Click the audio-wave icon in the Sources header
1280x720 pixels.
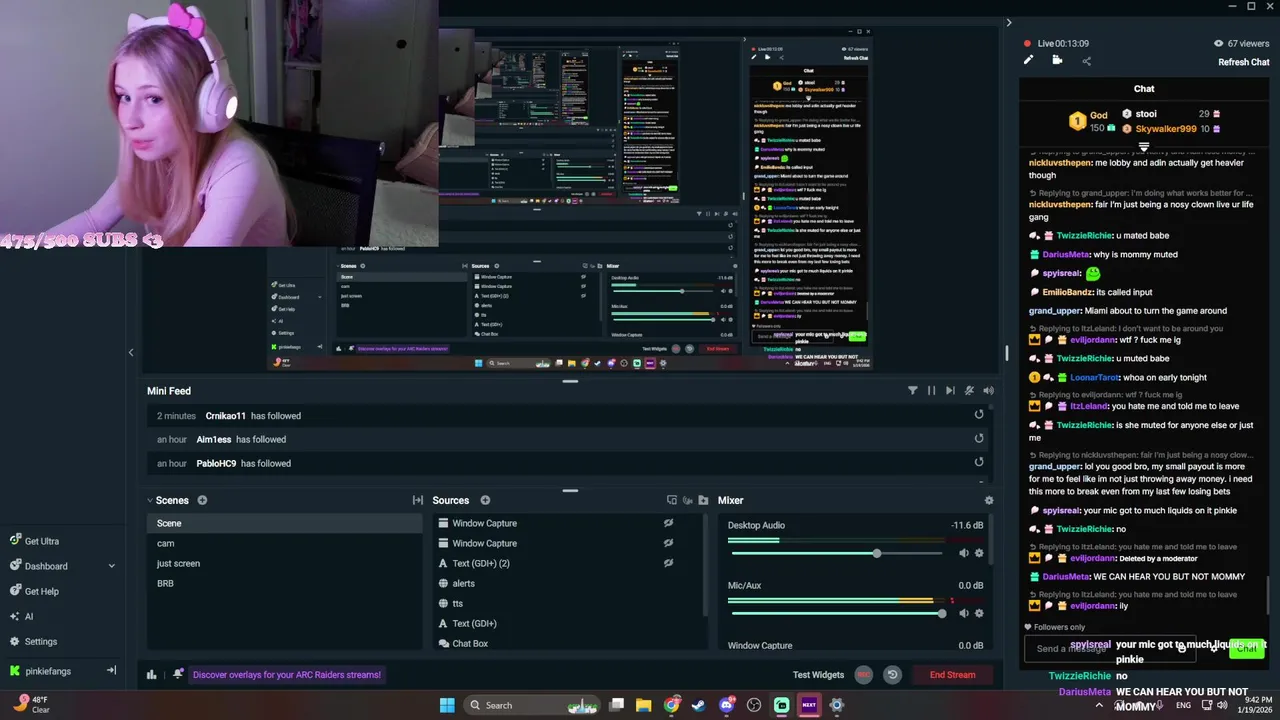[x=688, y=500]
